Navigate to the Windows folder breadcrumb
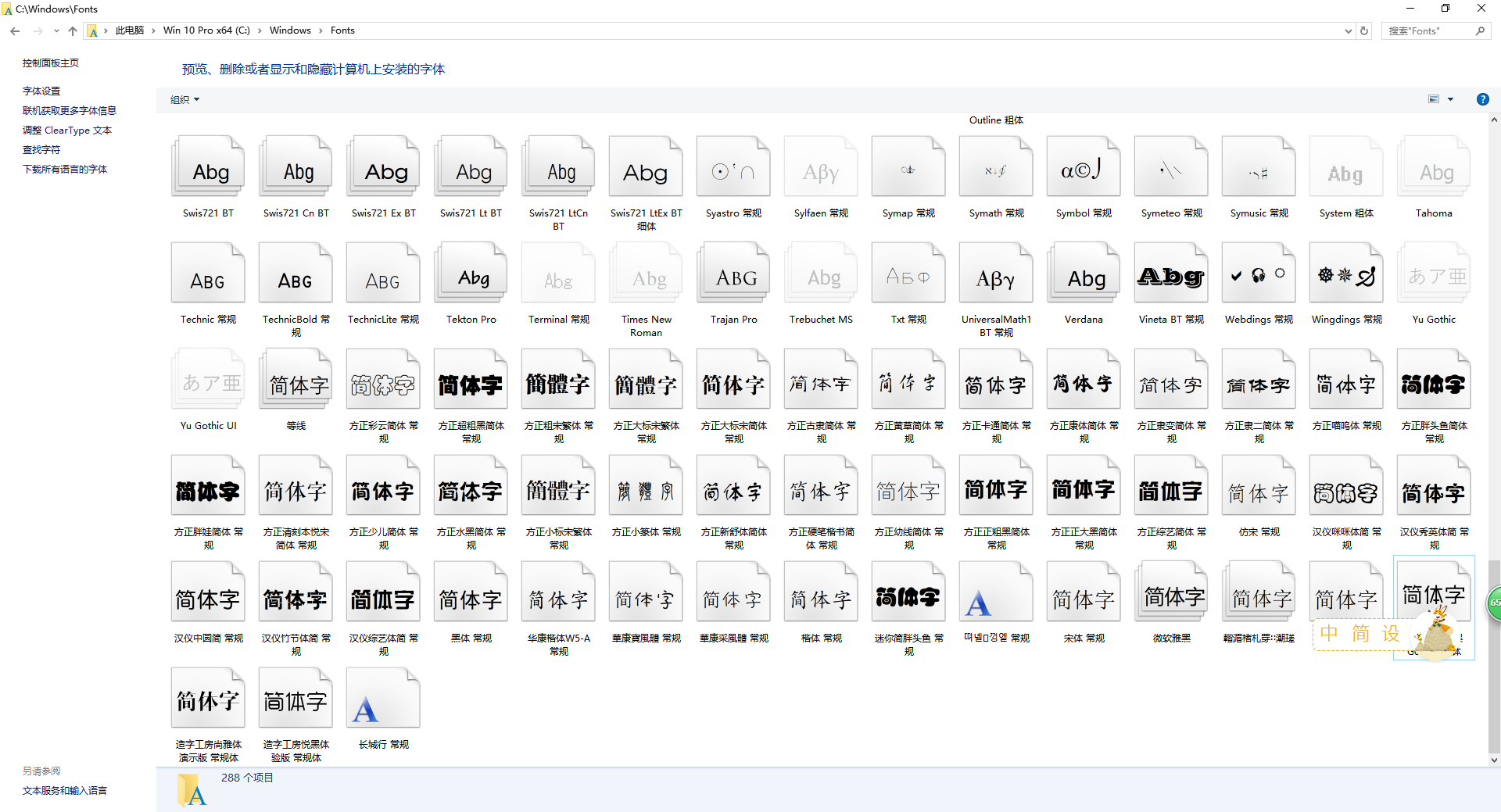 (x=290, y=30)
